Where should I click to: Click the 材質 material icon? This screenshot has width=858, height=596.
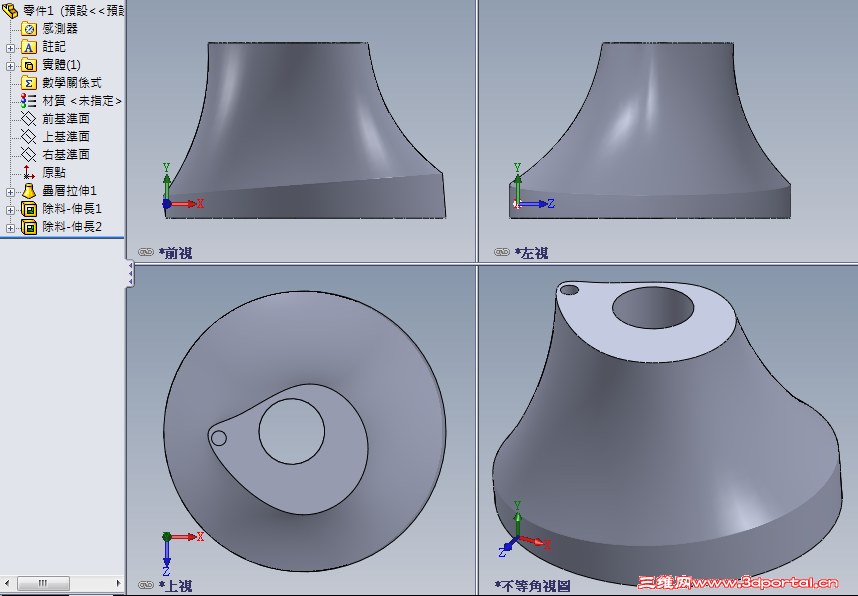[x=28, y=101]
